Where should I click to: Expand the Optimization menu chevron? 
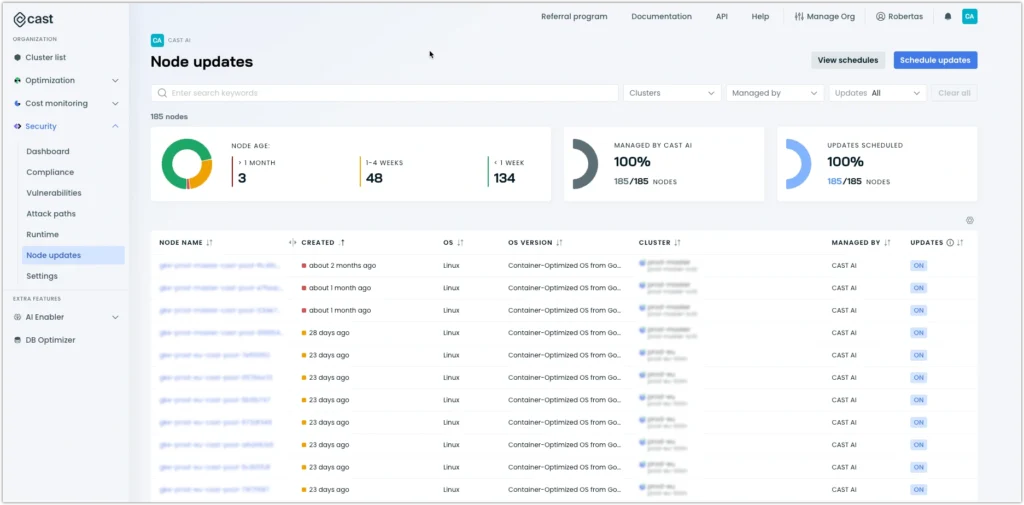pyautogui.click(x=115, y=80)
